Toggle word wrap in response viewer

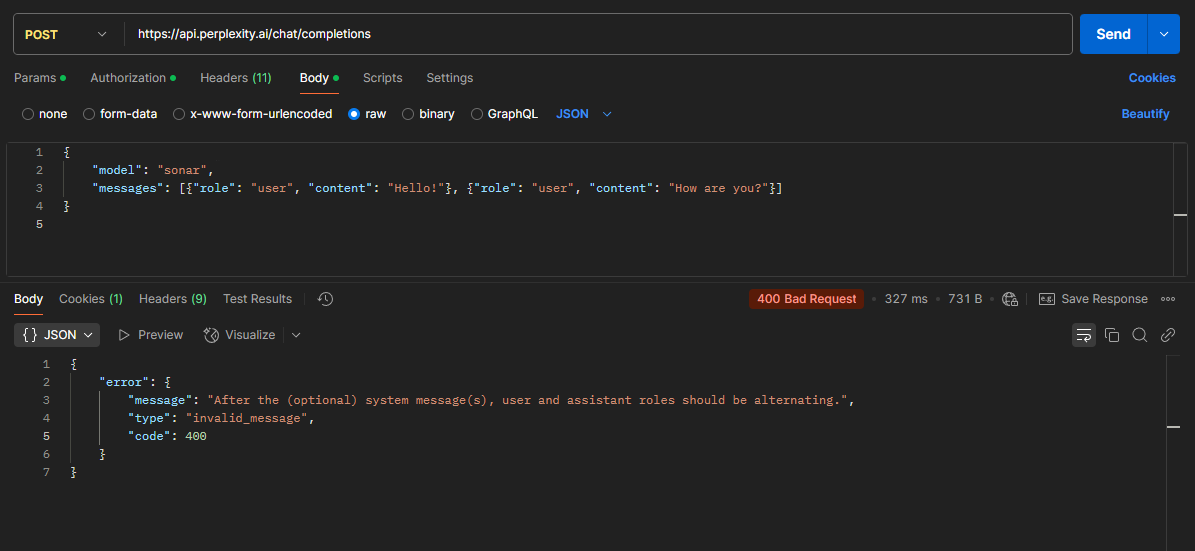point(1084,335)
